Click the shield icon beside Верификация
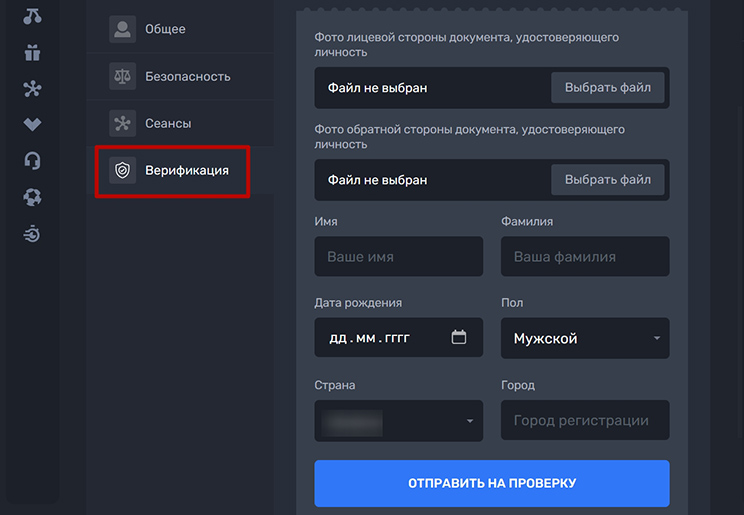This screenshot has width=744, height=515. [x=122, y=170]
